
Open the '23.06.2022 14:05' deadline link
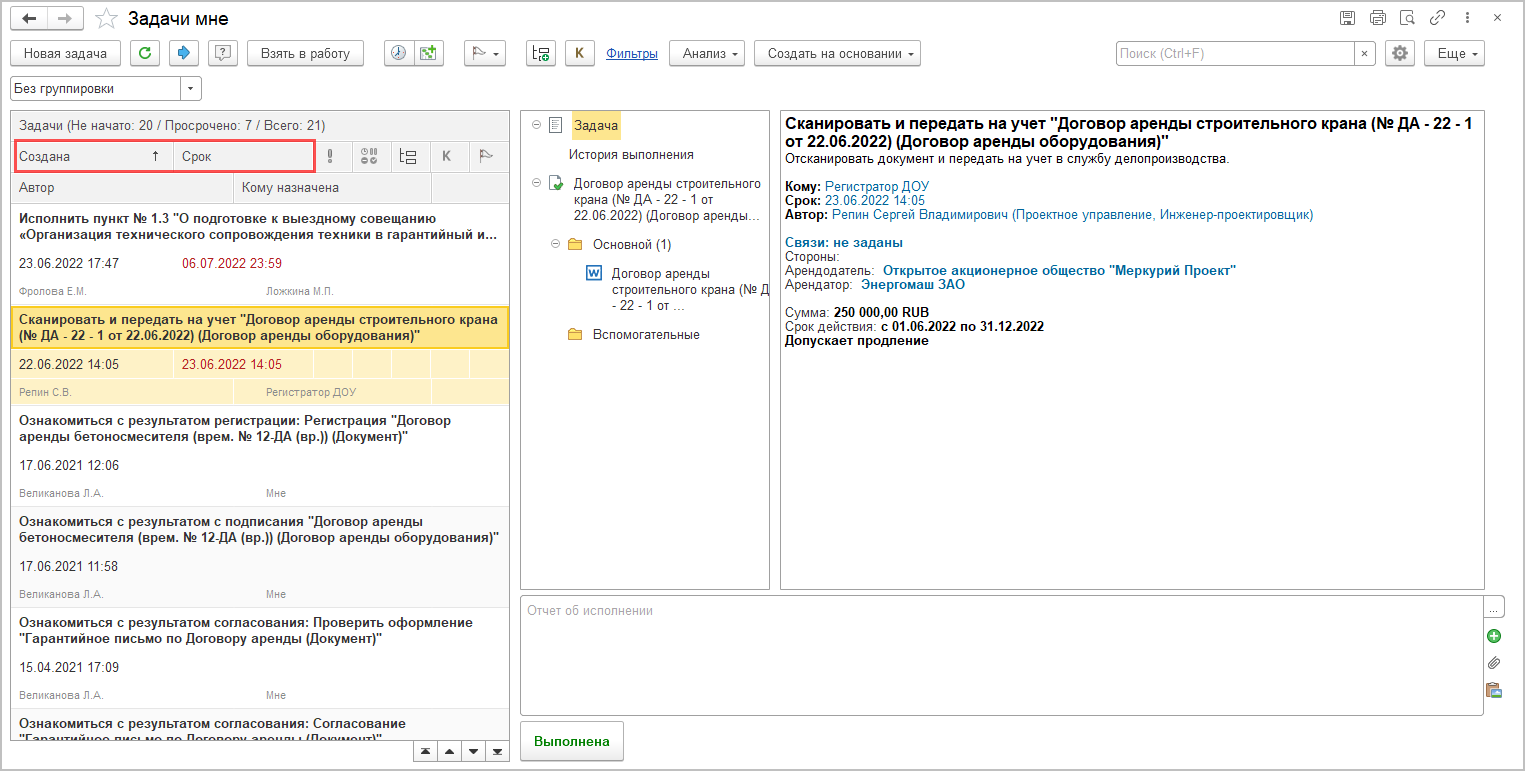pos(875,201)
